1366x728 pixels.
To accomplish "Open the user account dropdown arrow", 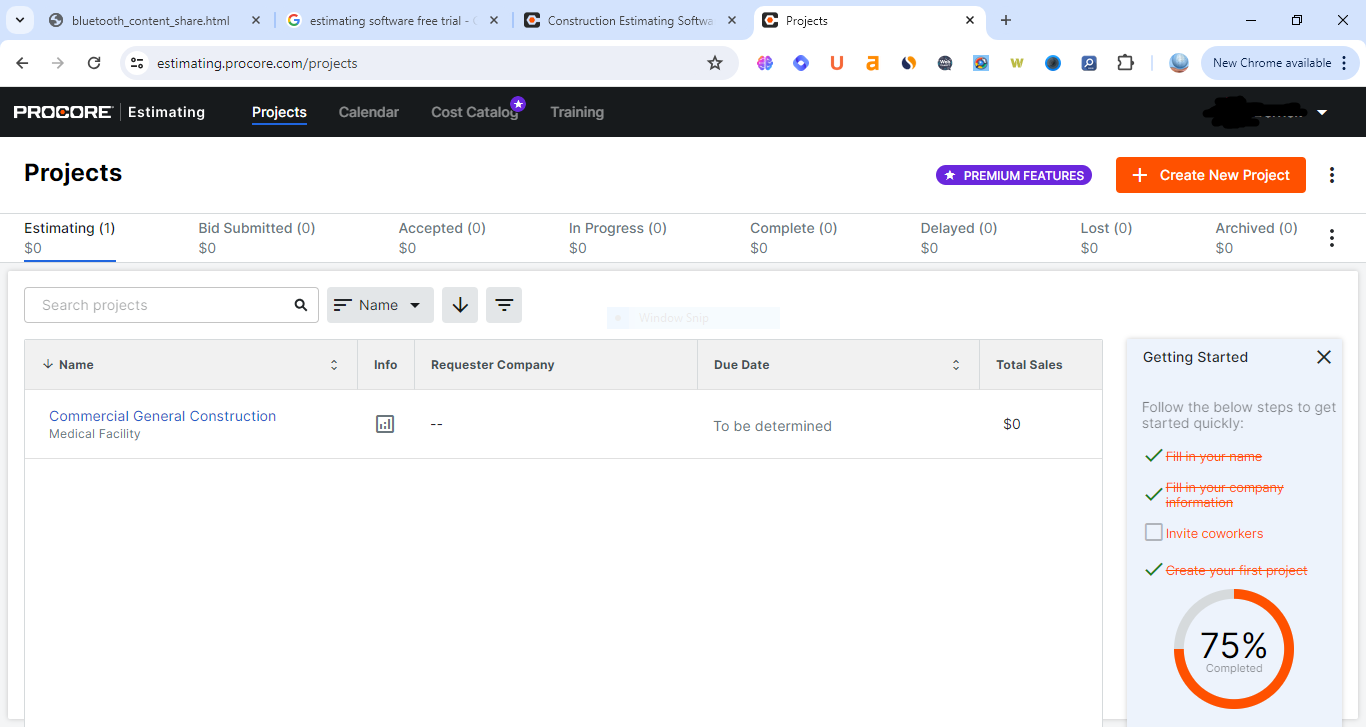I will (1322, 112).
